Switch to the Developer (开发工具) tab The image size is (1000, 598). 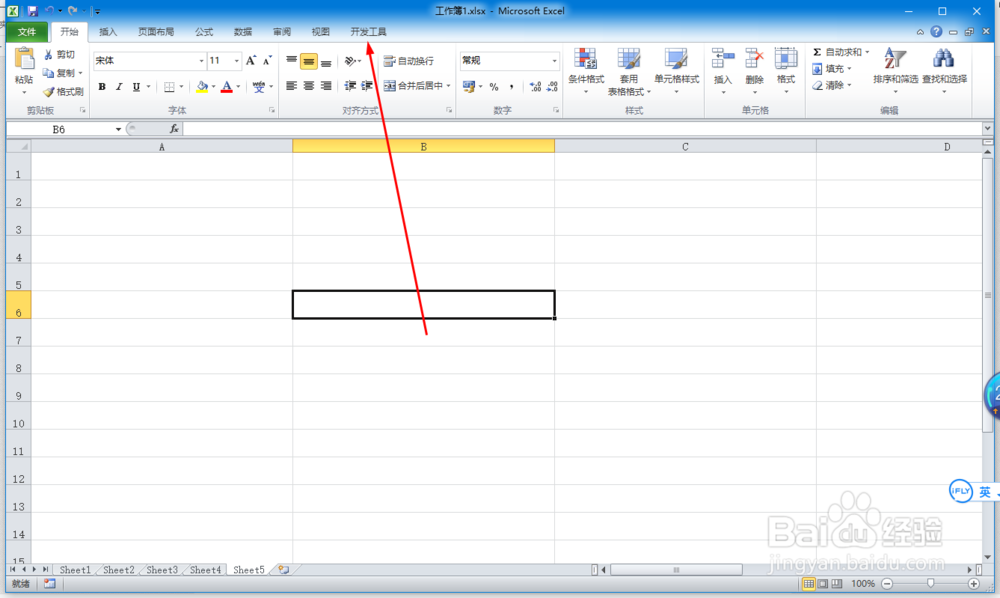368,32
